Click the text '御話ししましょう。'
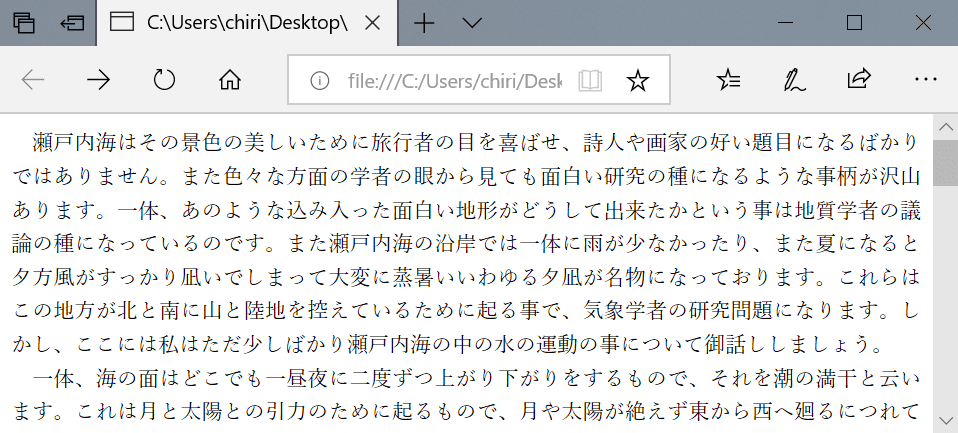This screenshot has height=433, width=958. 793,345
